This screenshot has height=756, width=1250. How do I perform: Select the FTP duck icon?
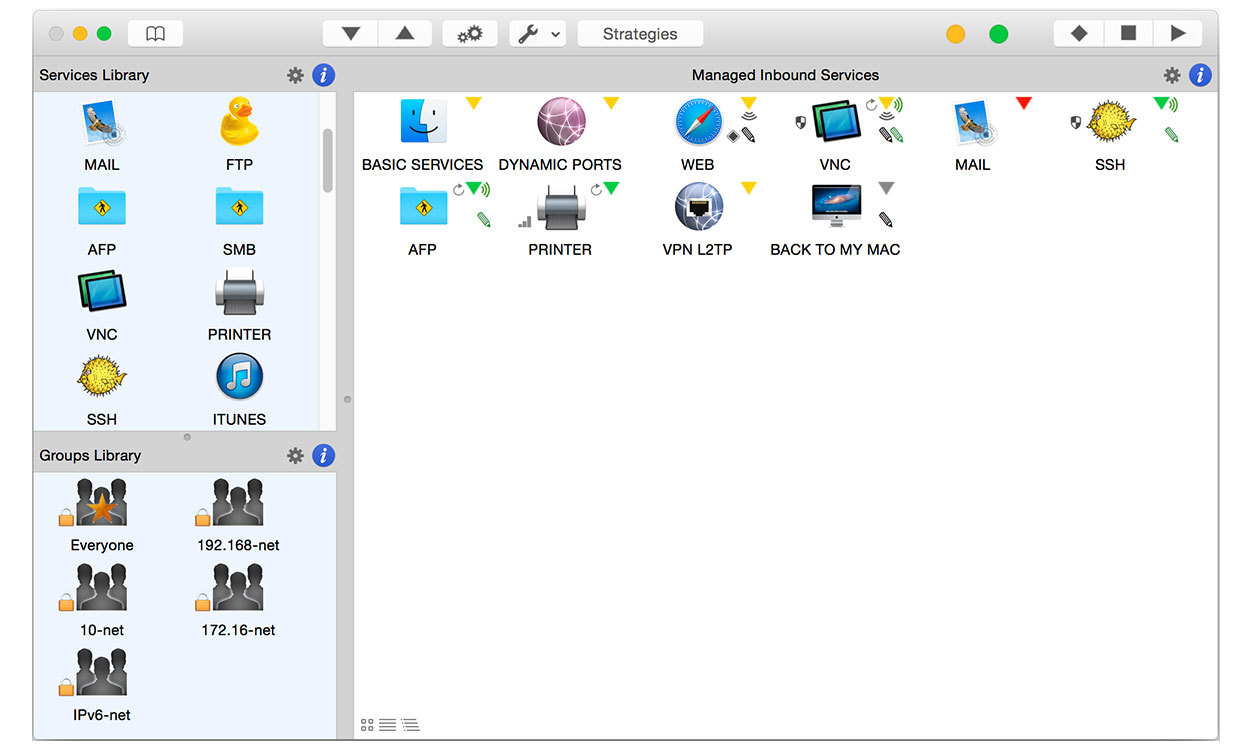239,123
